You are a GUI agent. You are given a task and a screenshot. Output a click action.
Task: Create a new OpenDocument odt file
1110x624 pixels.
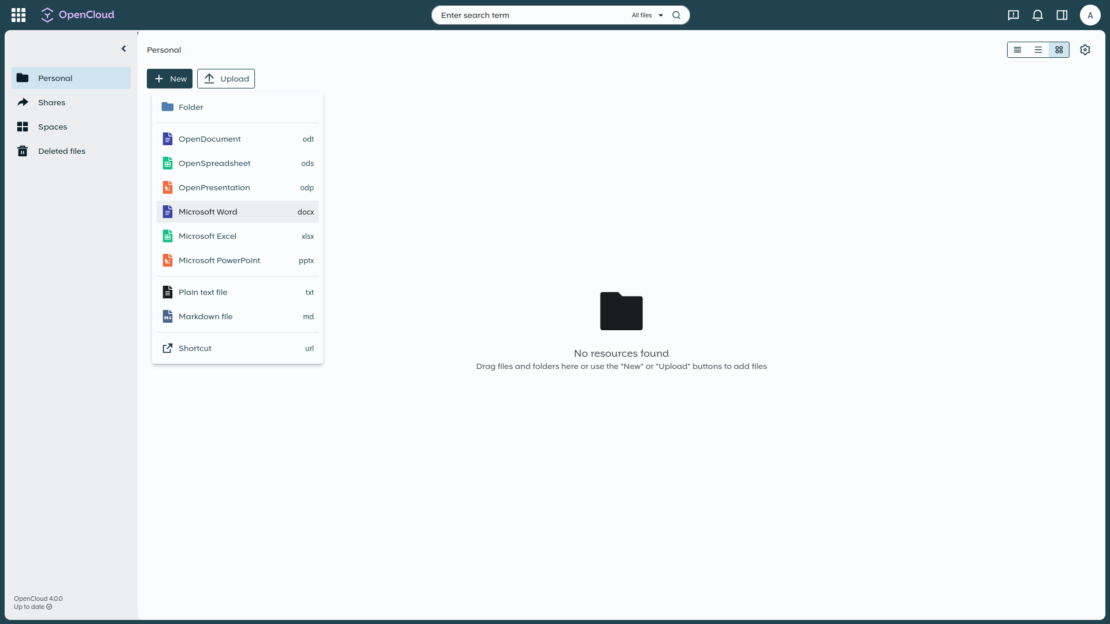point(237,139)
